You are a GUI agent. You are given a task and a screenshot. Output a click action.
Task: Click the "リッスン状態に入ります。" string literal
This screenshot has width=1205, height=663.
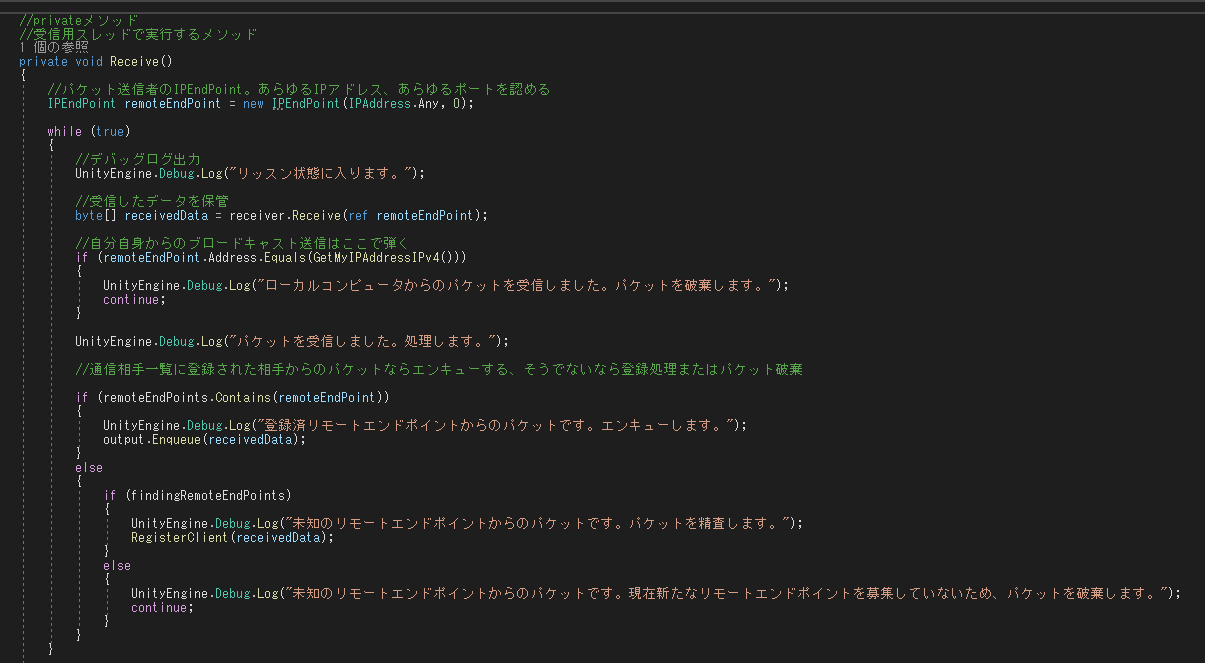(338, 173)
